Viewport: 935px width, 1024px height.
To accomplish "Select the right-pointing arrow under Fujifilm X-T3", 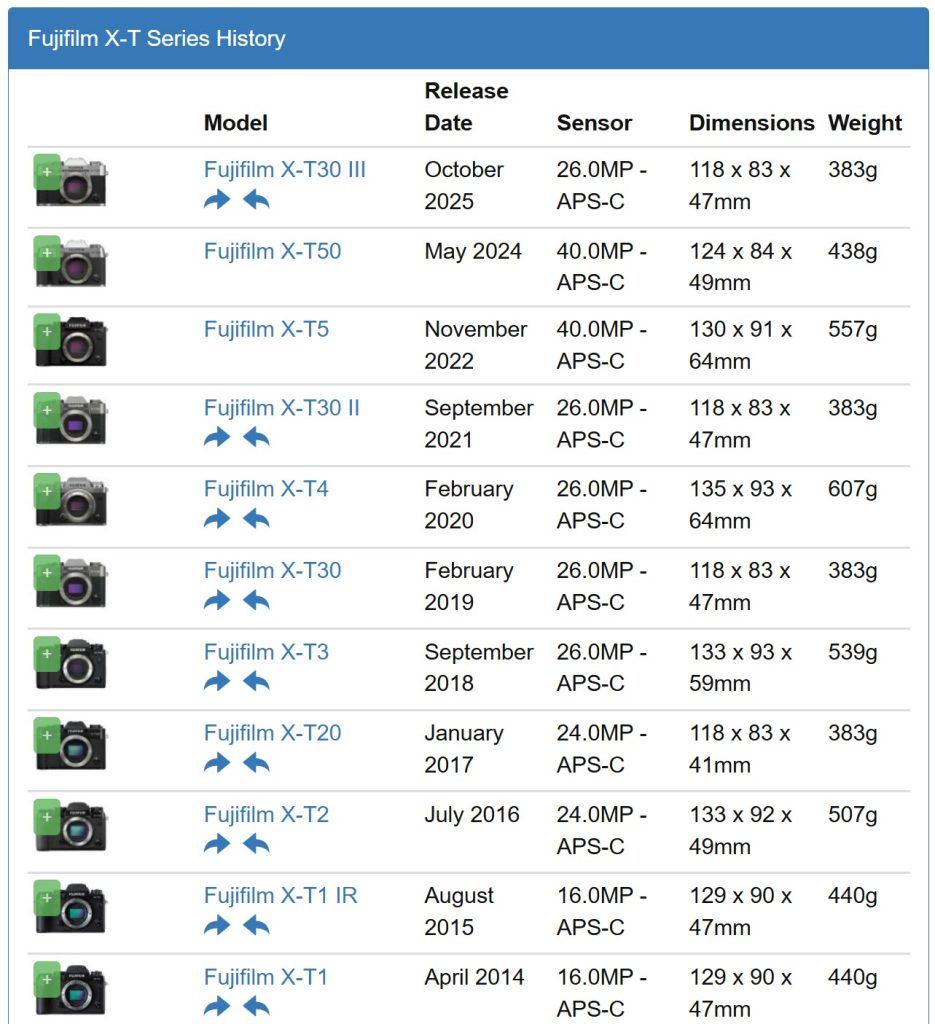I will point(217,682).
